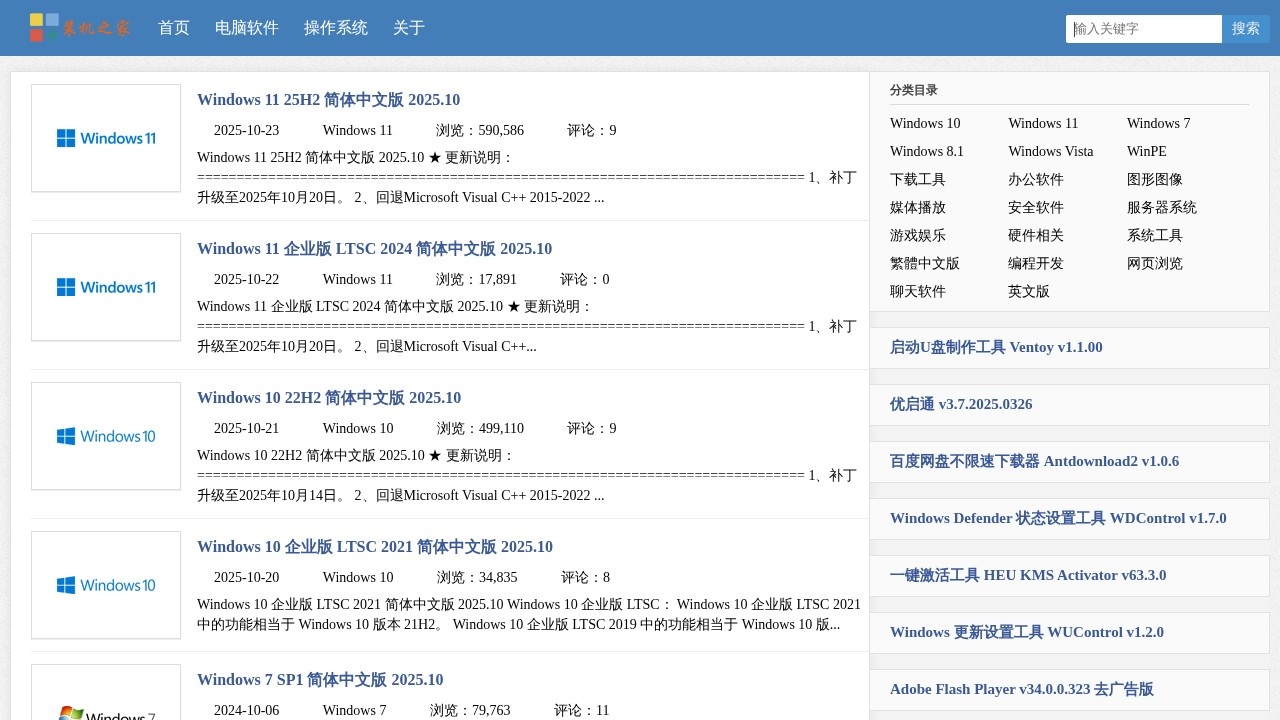Select the WinPE category link
Screen dimensions: 1280x720
pos(1144,151)
